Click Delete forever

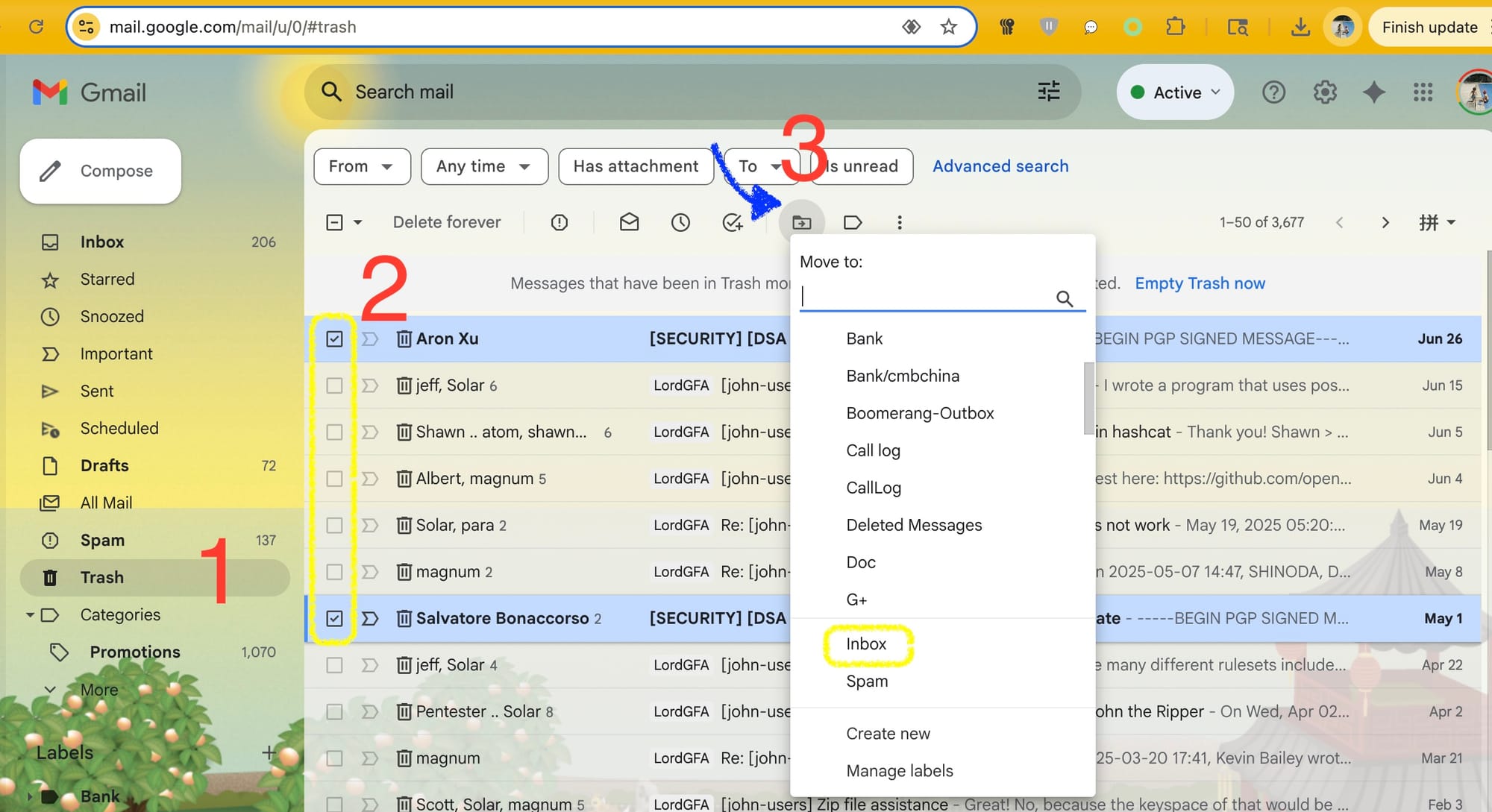coord(447,222)
